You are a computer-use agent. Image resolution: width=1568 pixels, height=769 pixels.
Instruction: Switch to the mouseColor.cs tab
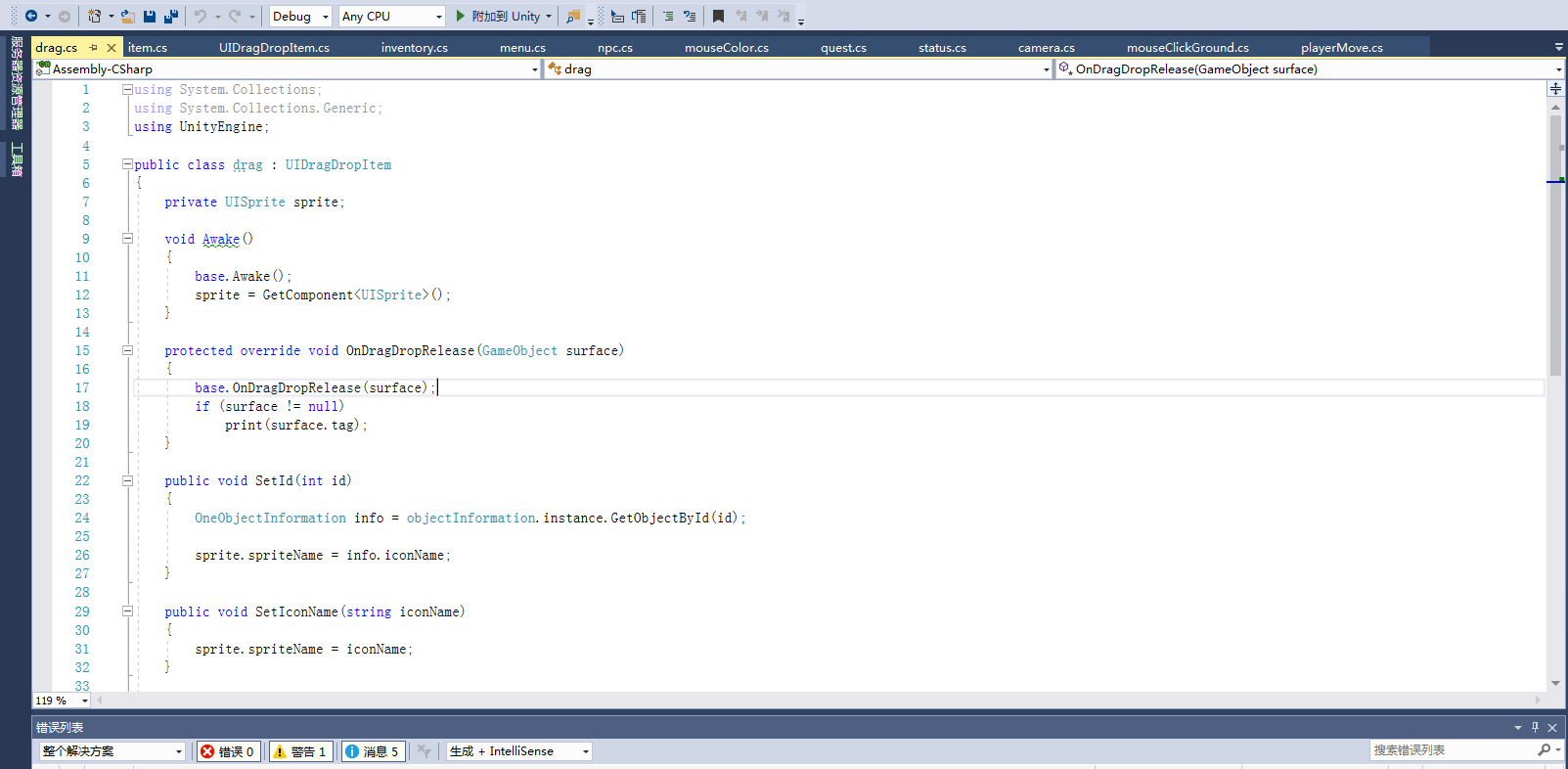point(726,47)
